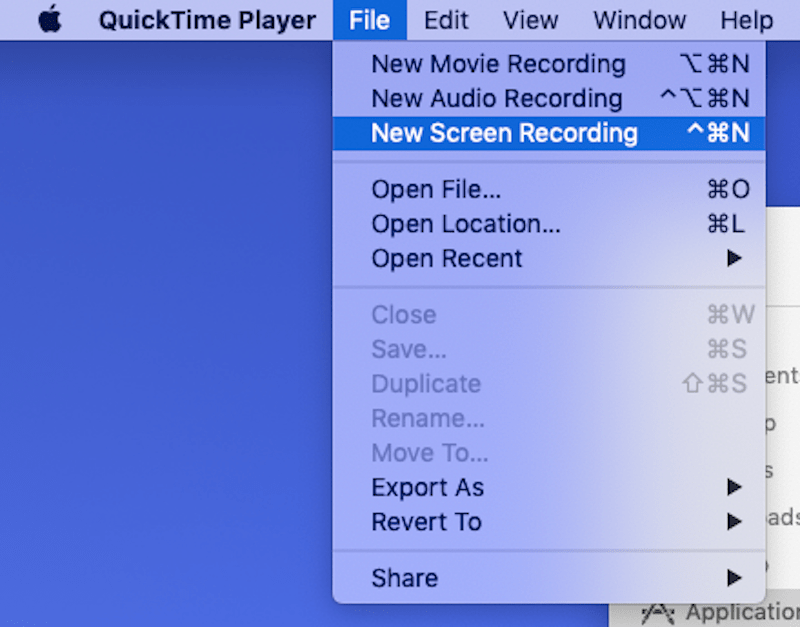Open the Window menu
The height and width of the screenshot is (627, 800).
tap(639, 20)
